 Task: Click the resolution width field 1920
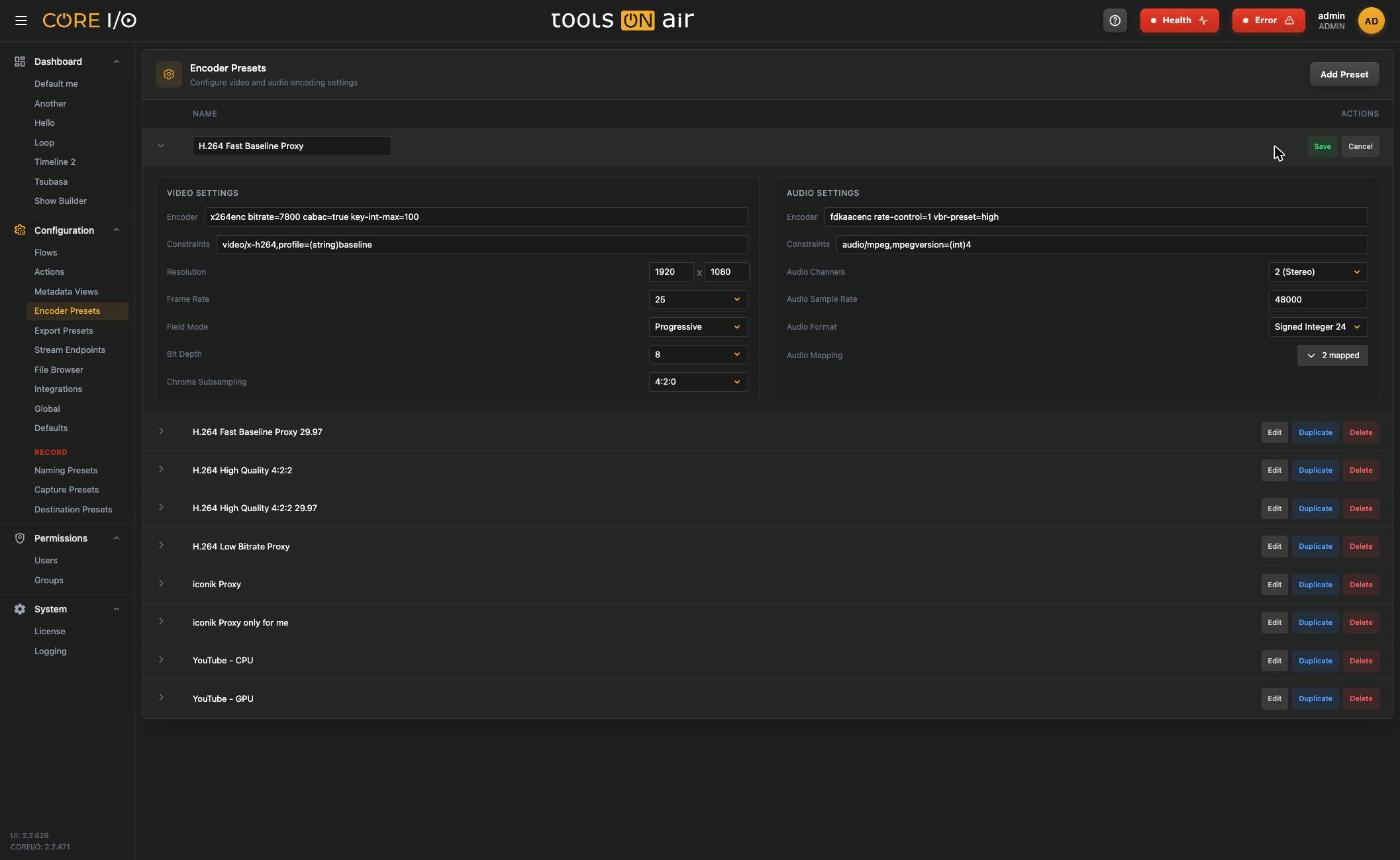671,272
